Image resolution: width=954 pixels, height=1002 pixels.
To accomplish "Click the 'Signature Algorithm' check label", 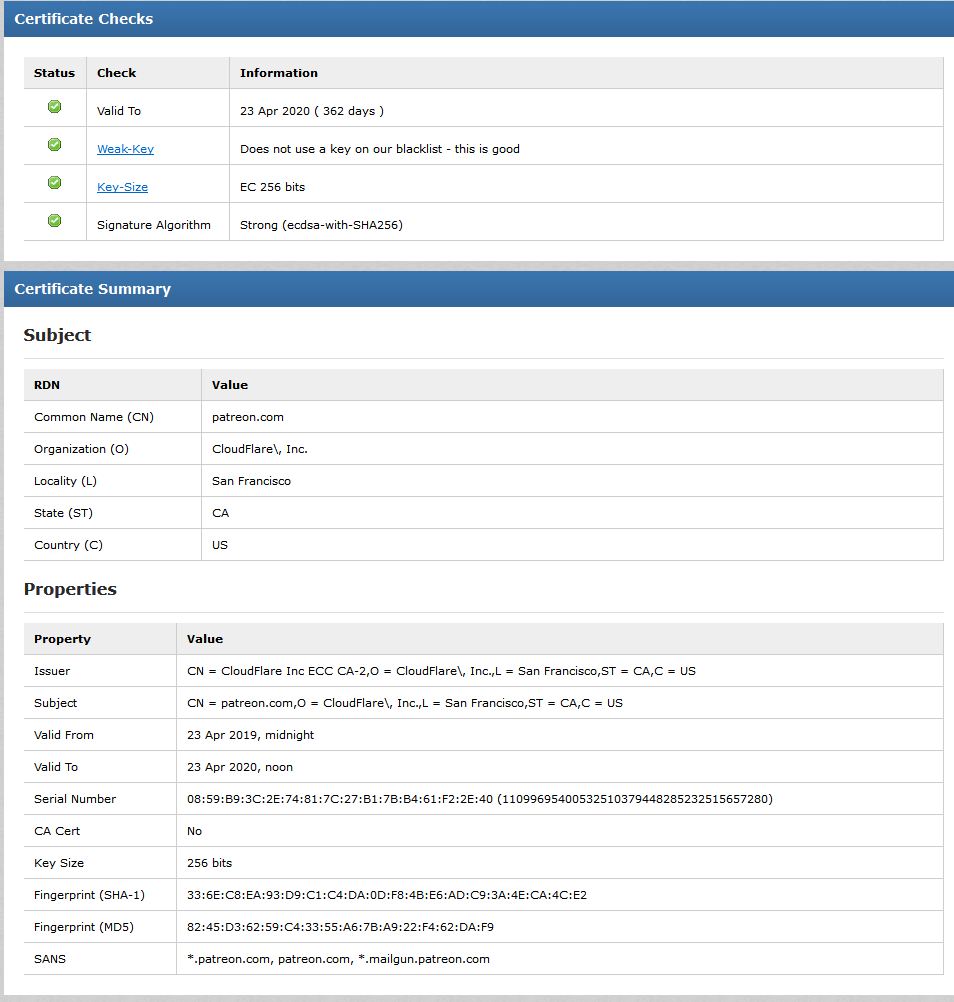I will [x=154, y=225].
